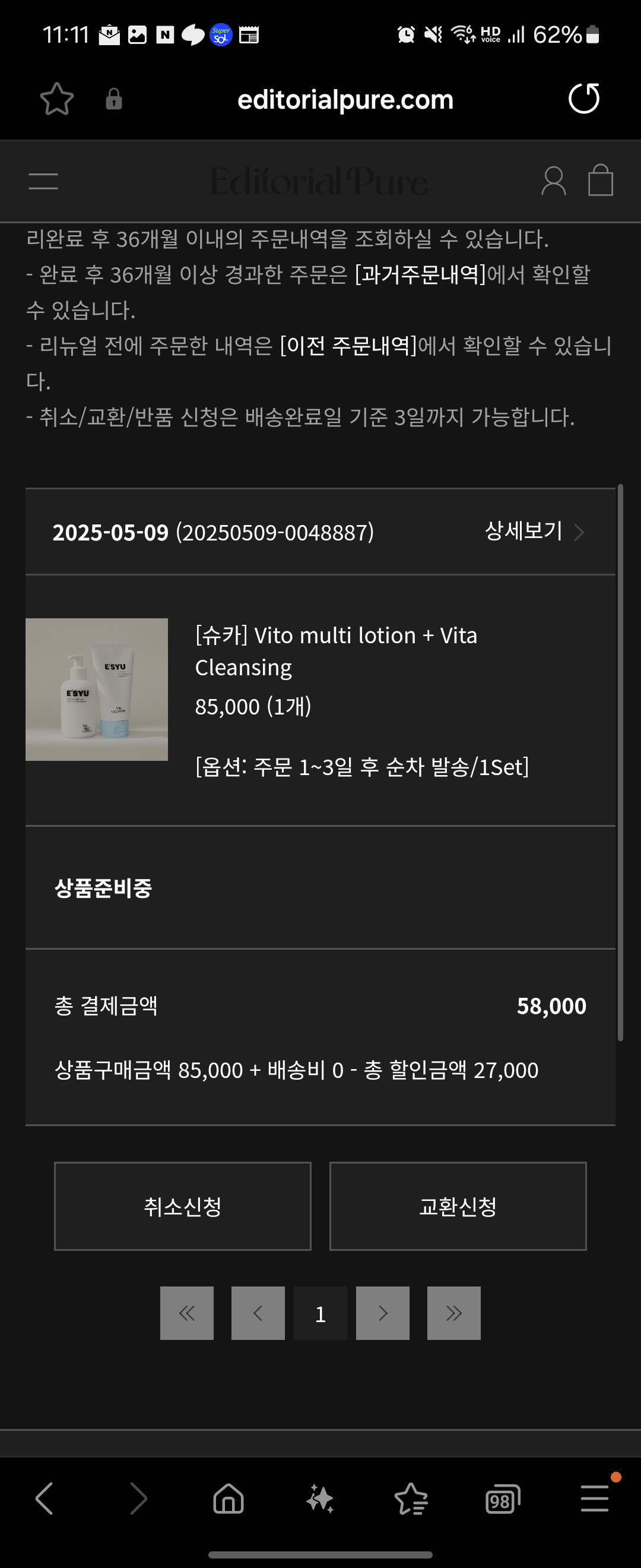Open the user account profile icon
641x1568 pixels.
coord(553,181)
